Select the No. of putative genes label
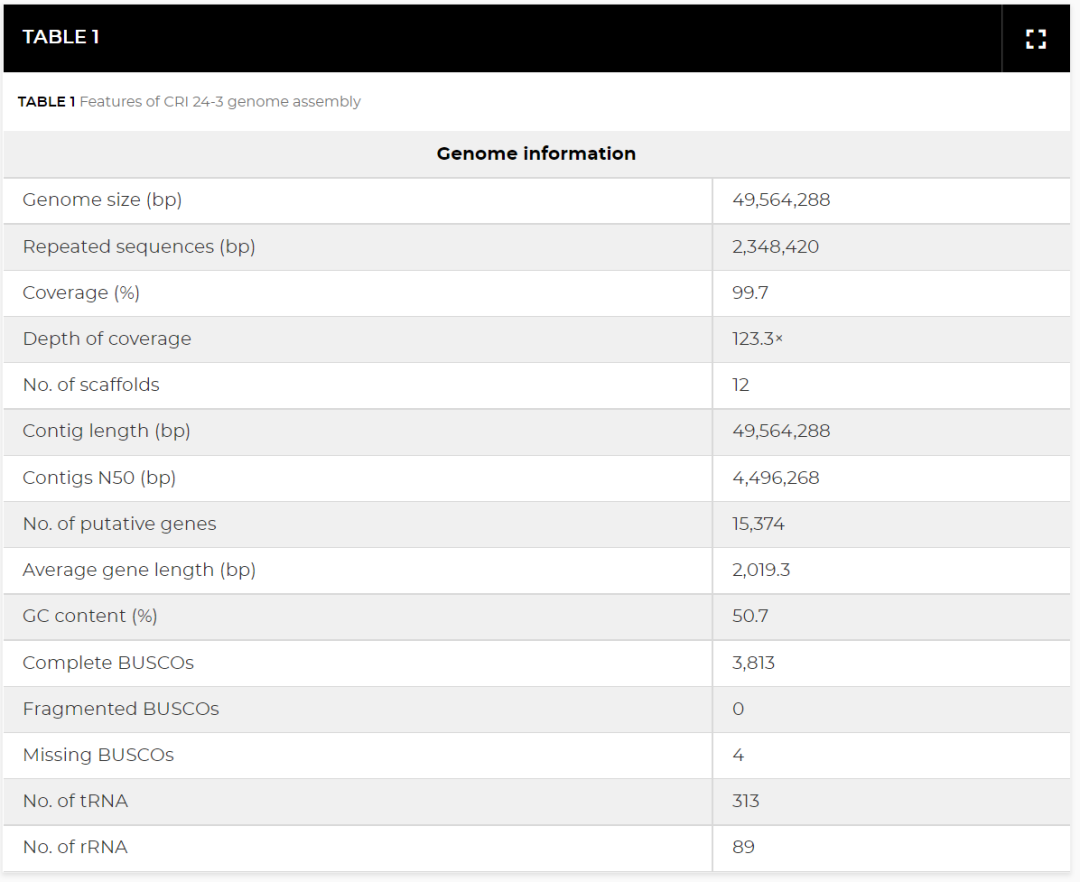 [x=119, y=524]
